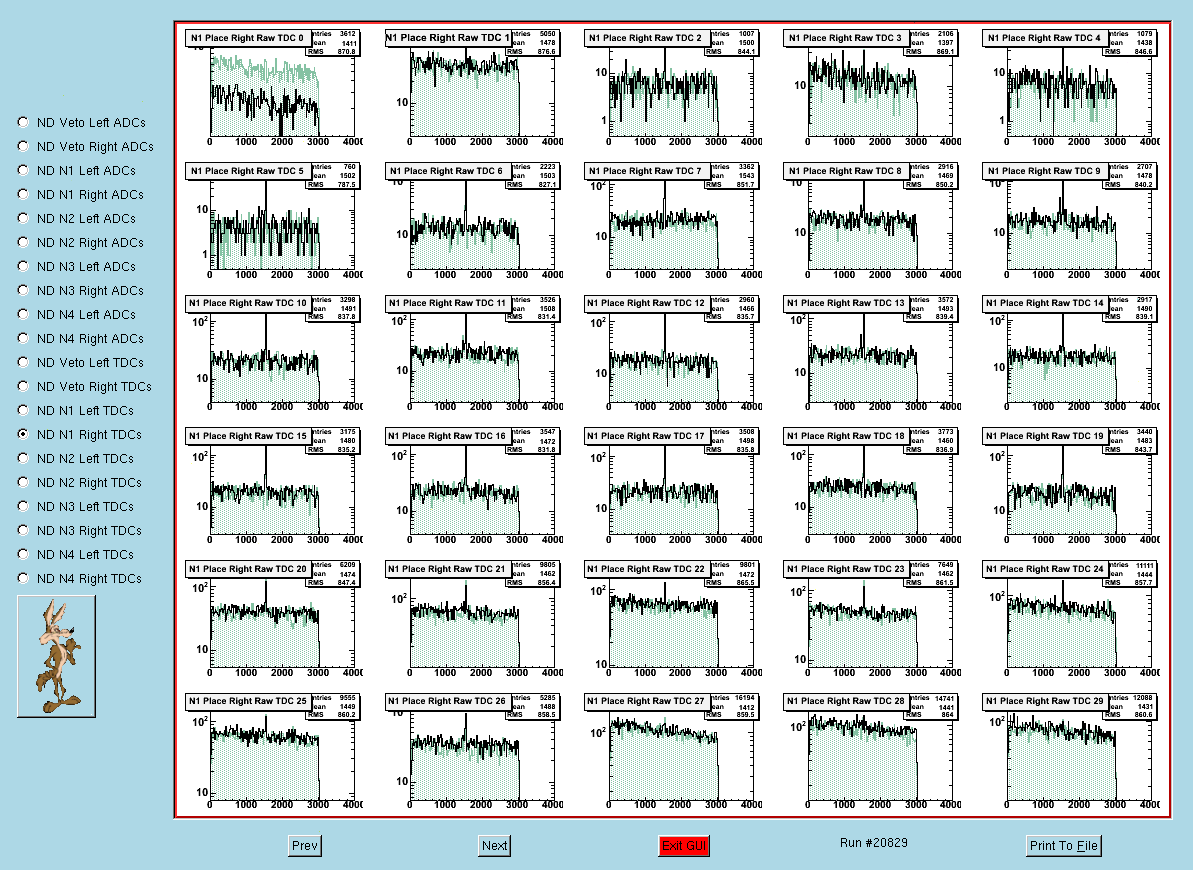Click the Raw TDC 8 histogram pad

(872, 221)
